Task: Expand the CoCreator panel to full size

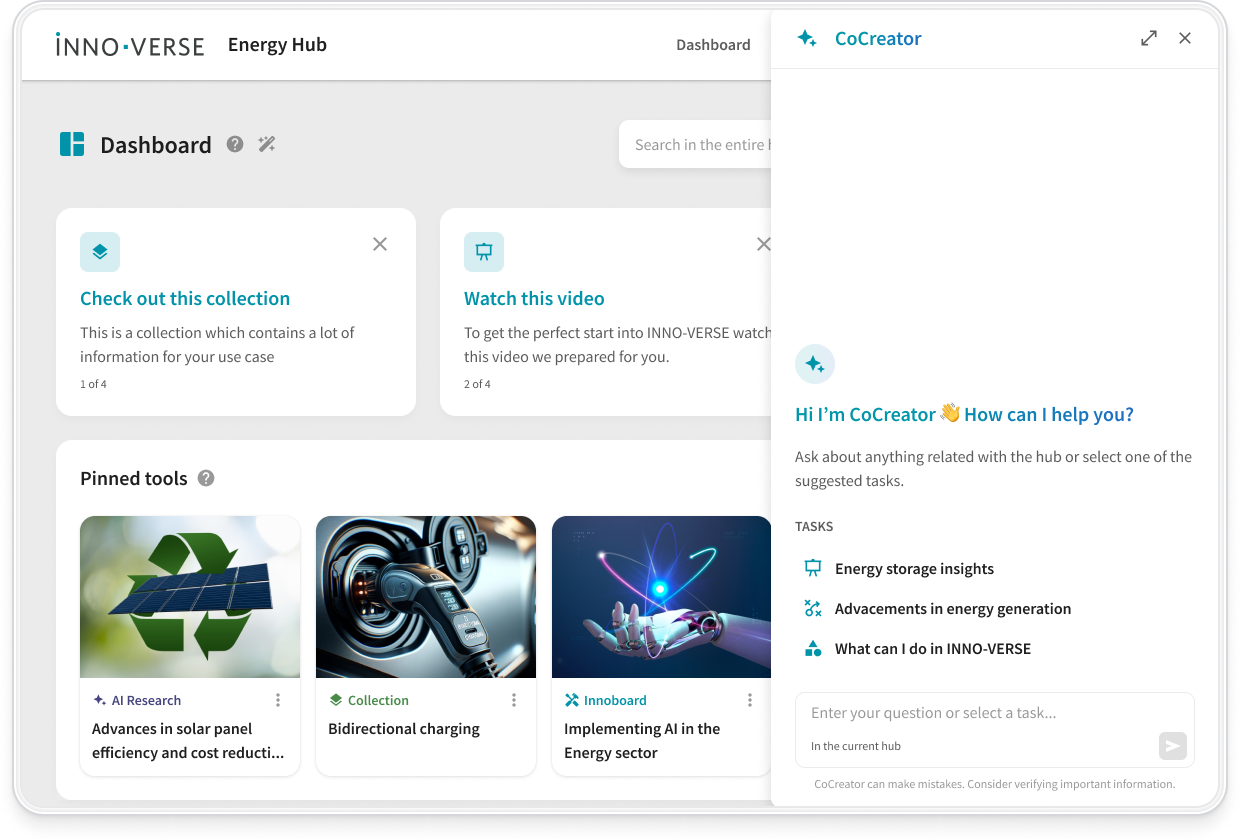Action: (1149, 38)
